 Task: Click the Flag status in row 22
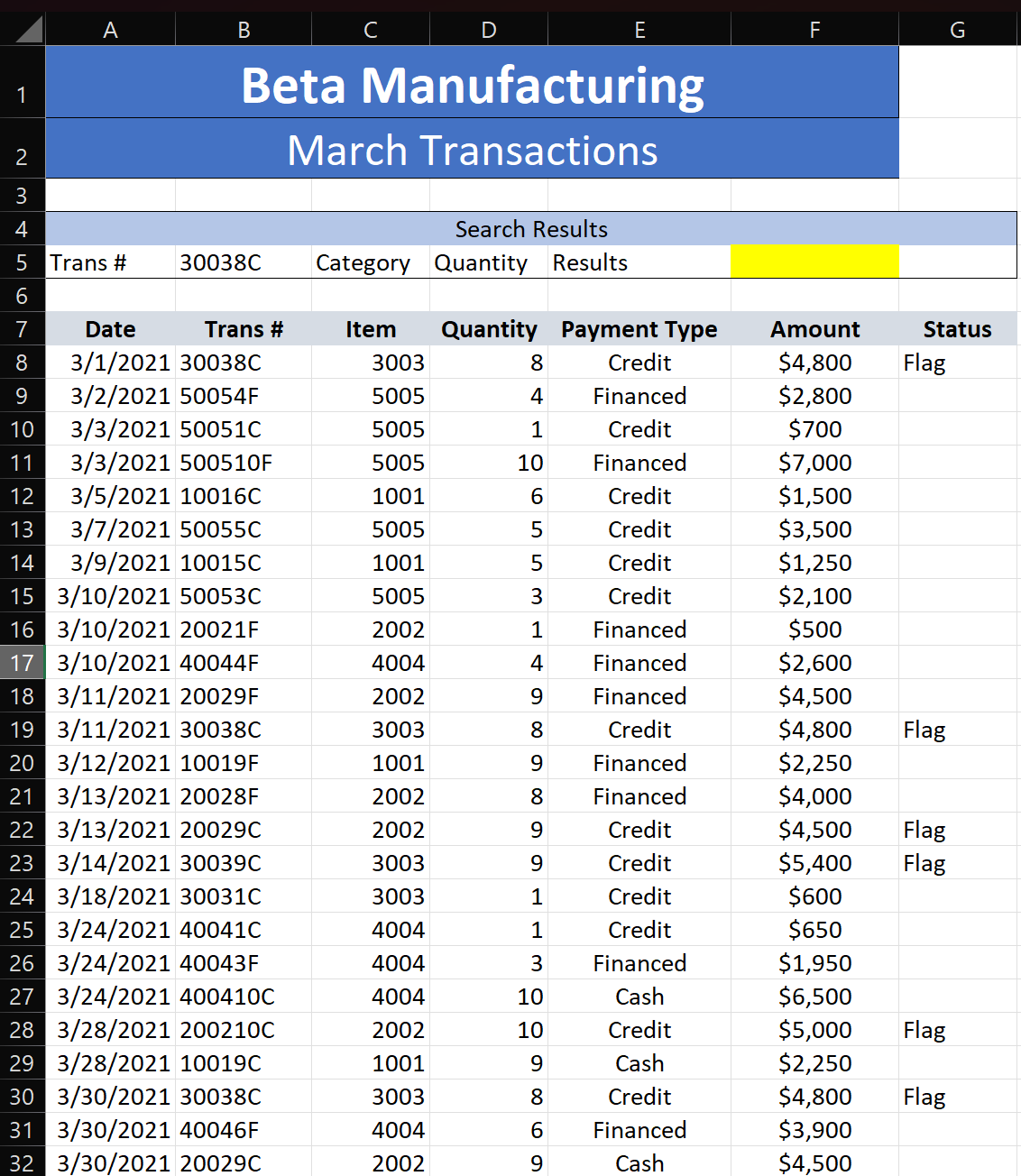point(958,830)
